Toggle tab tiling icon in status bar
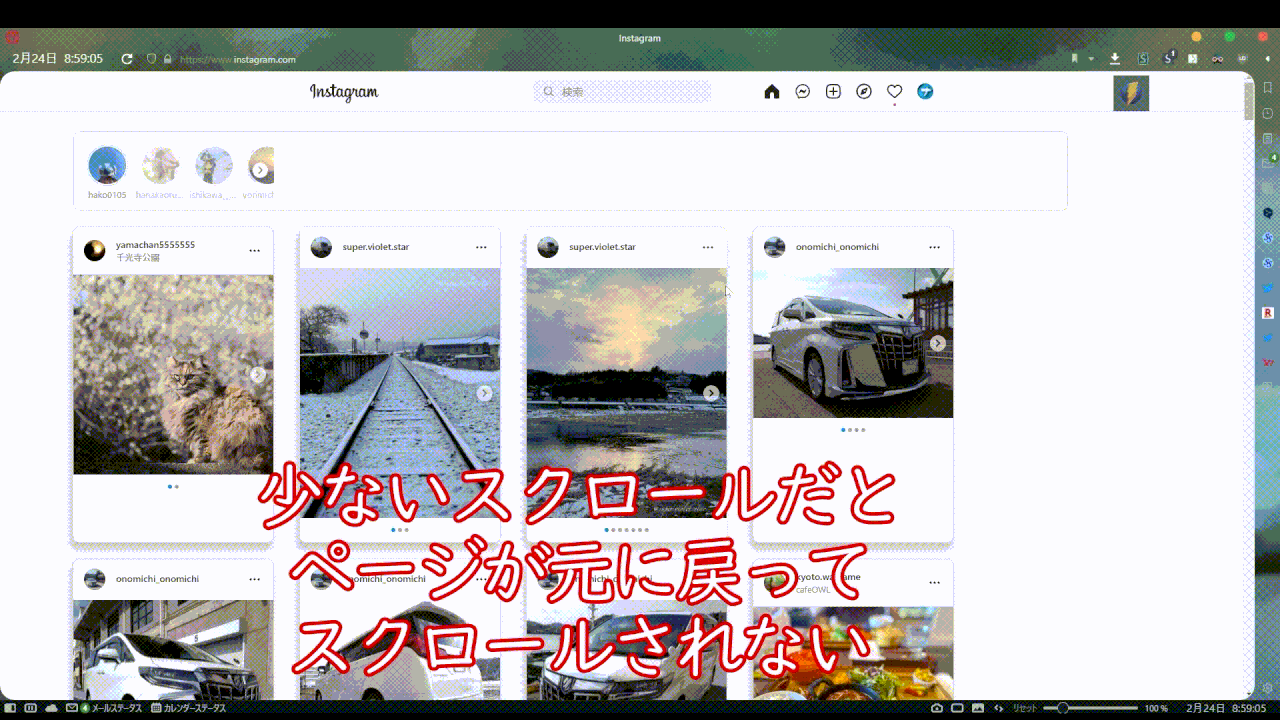The height and width of the screenshot is (720, 1280). [x=30, y=708]
